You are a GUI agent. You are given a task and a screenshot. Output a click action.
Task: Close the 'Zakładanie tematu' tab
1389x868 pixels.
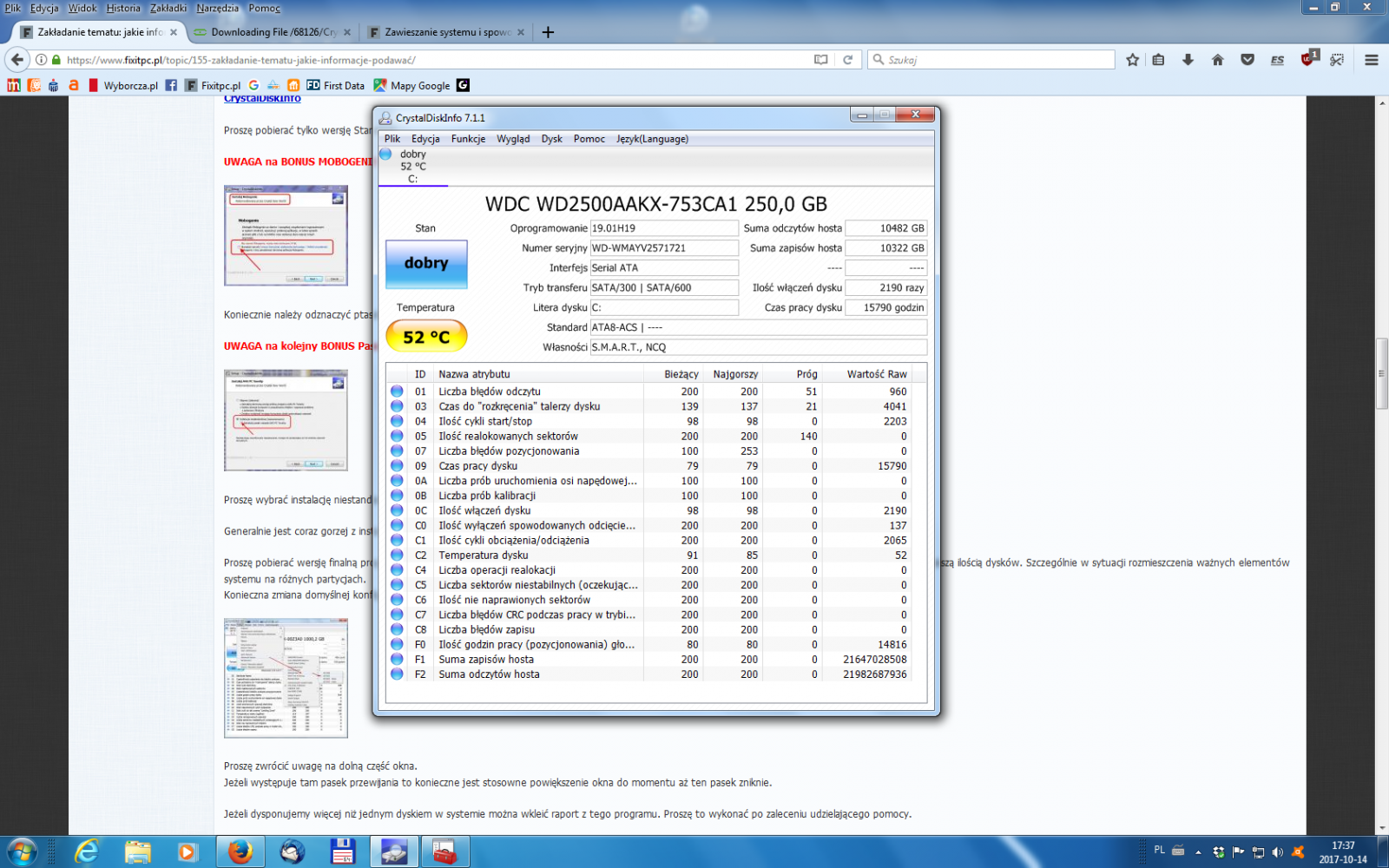(174, 32)
